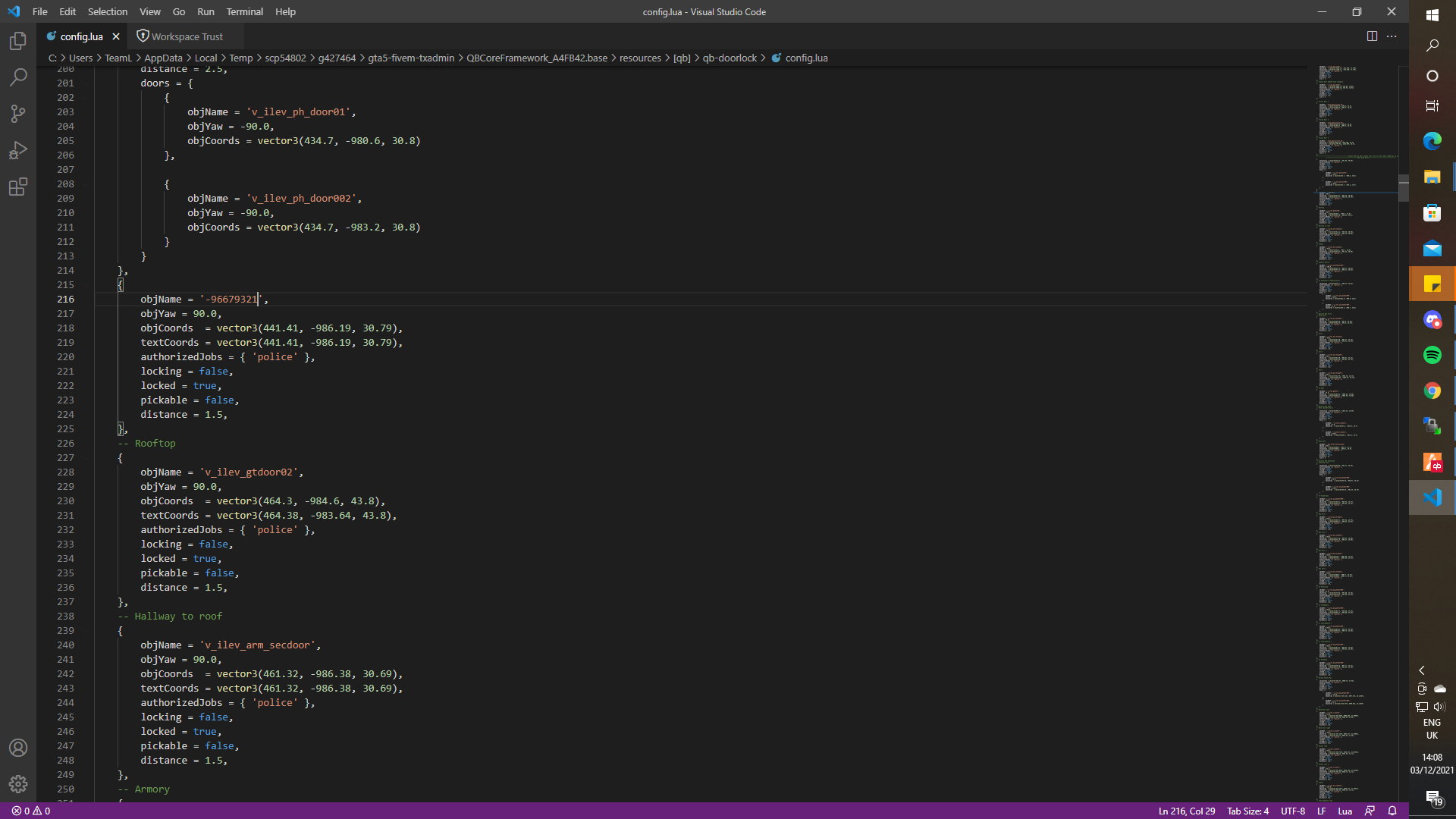Open the editor More Actions ellipsis

tap(1392, 36)
